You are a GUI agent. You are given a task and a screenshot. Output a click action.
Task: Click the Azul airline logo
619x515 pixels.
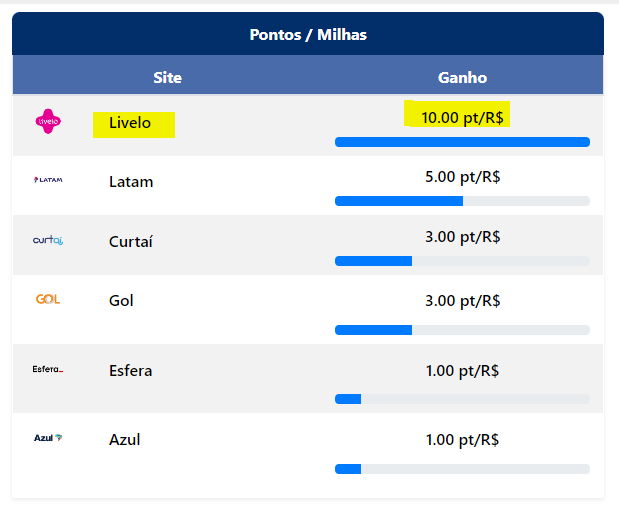coord(48,438)
